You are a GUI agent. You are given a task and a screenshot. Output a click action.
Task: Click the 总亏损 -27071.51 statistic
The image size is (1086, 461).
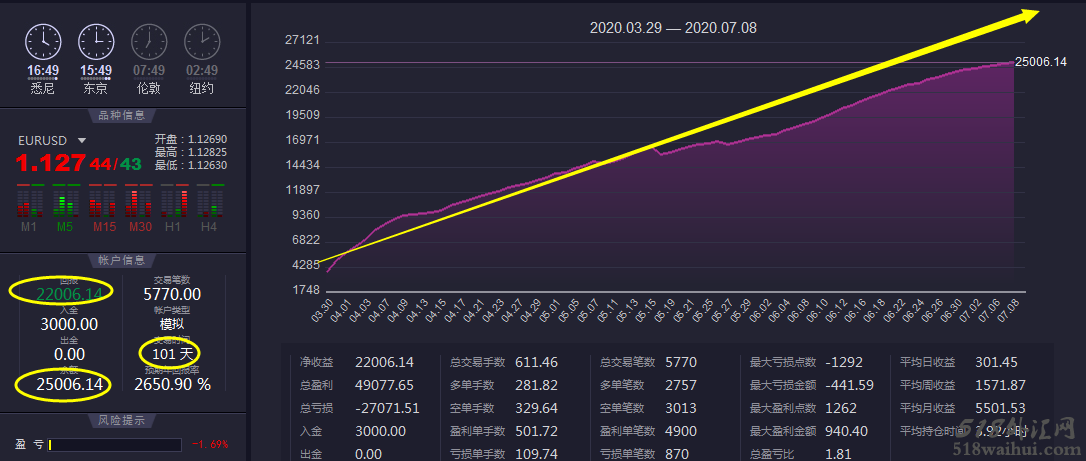tap(359, 408)
